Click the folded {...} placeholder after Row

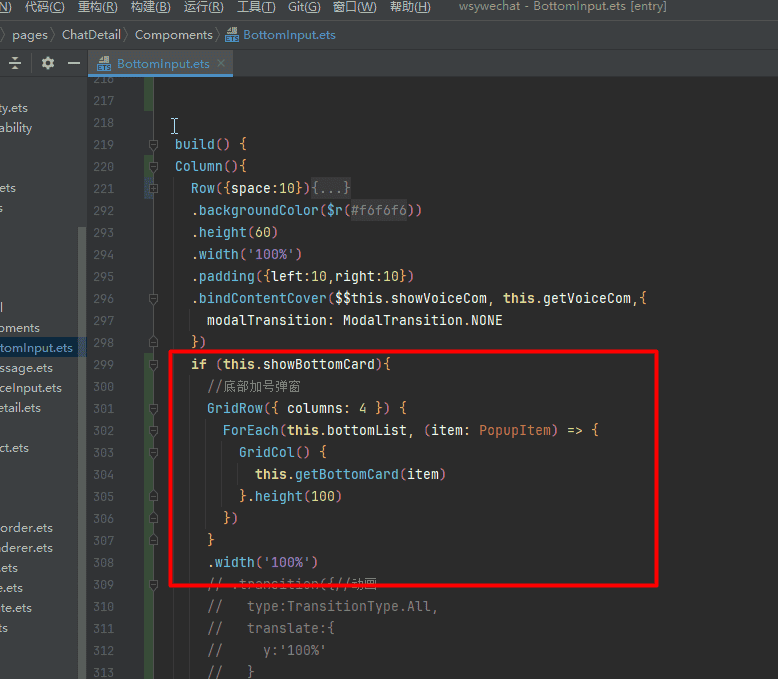pyautogui.click(x=330, y=188)
